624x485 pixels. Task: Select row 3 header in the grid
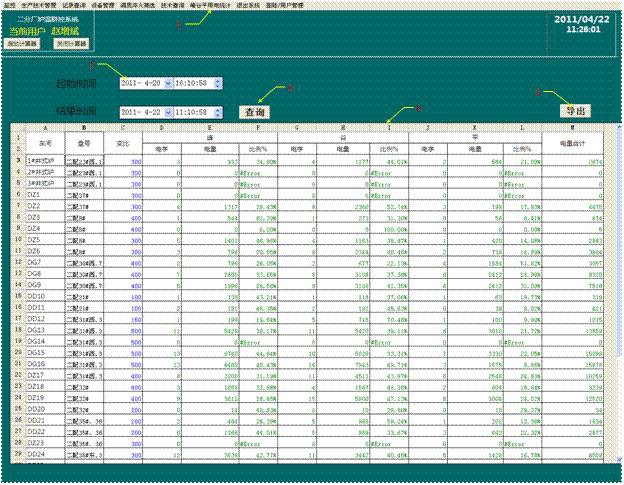[x=17, y=159]
